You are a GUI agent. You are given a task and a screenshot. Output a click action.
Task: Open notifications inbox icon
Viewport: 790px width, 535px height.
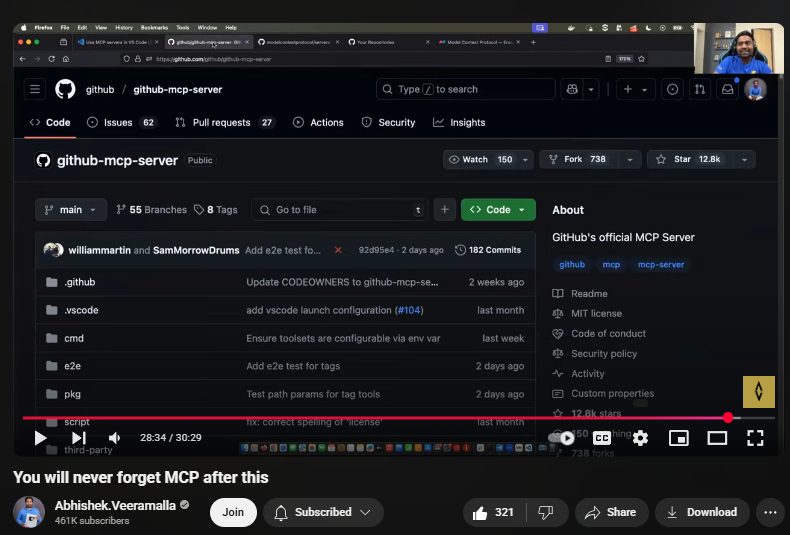click(728, 89)
